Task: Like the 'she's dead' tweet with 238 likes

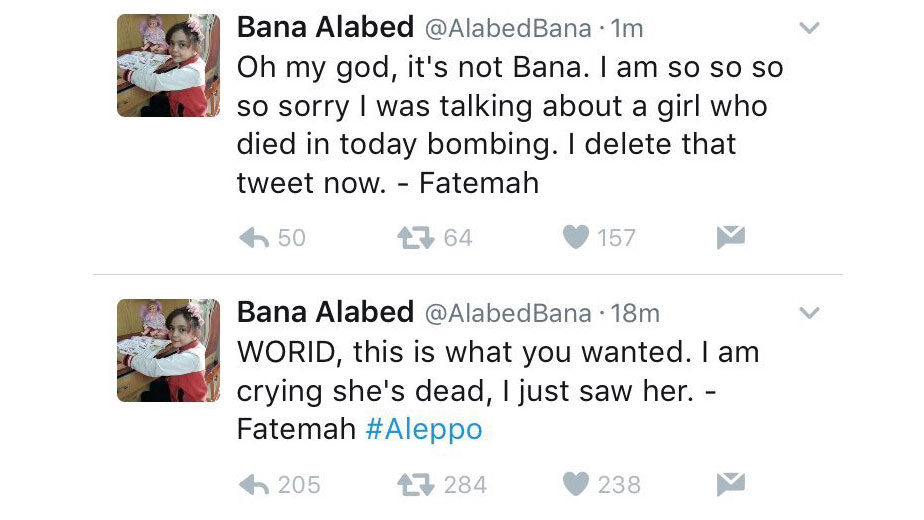Action: [x=575, y=484]
